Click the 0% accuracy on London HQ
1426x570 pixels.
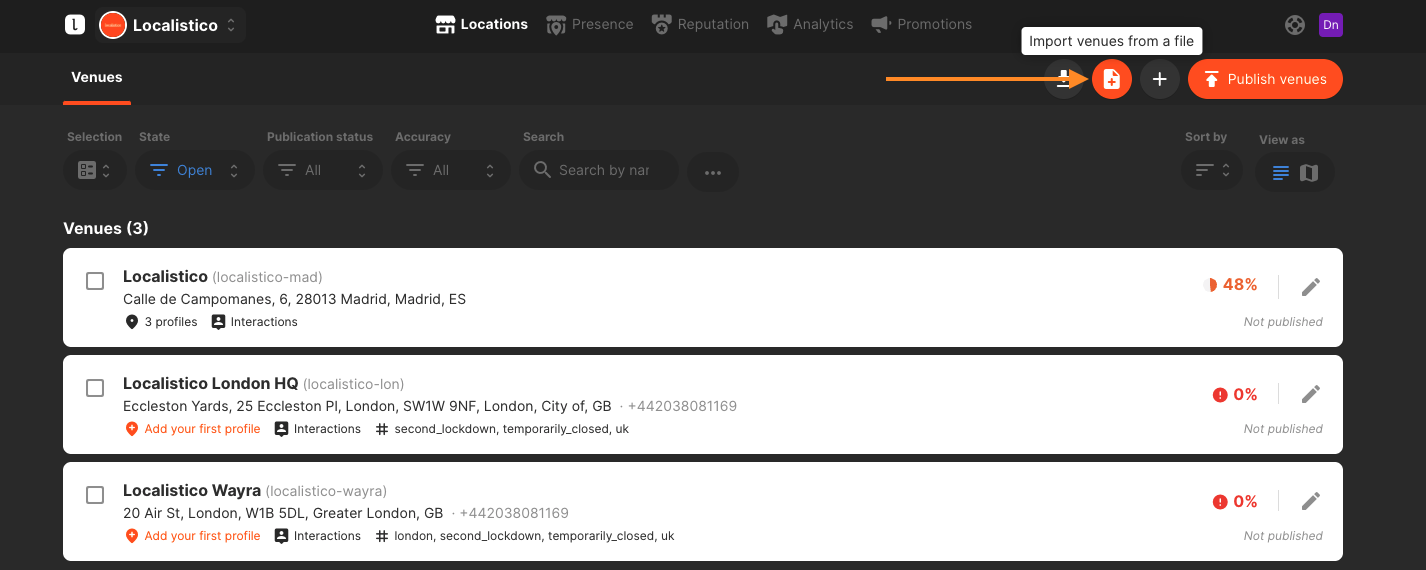pos(1235,395)
